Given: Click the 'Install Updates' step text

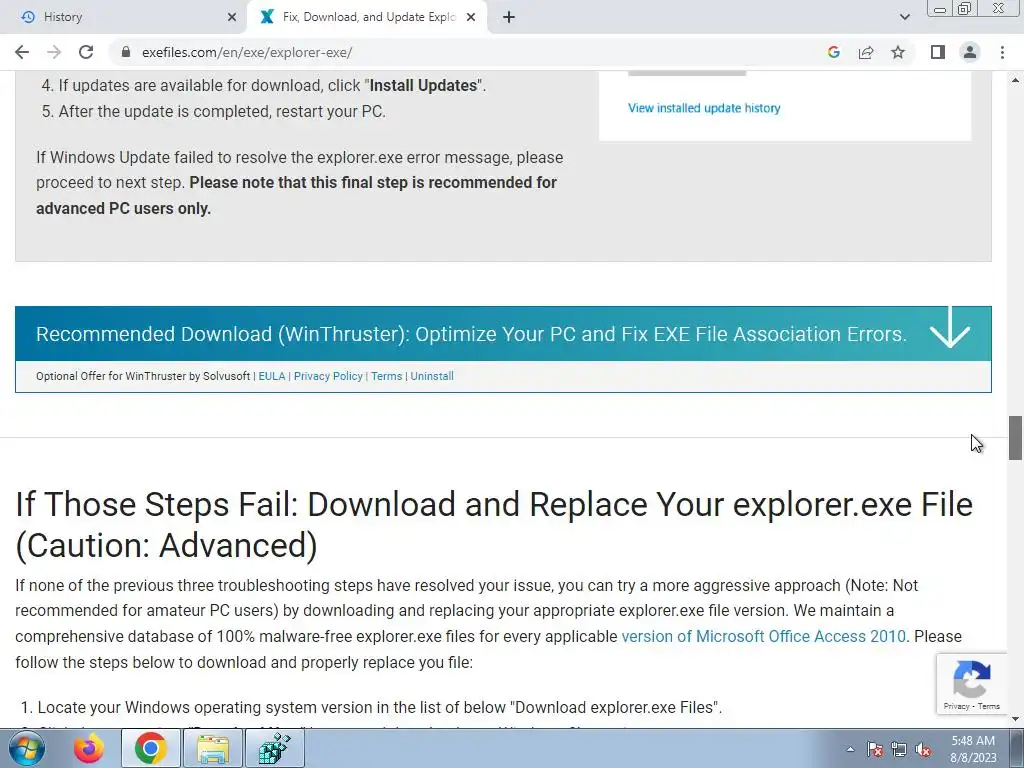Looking at the screenshot, I should click(424, 86).
